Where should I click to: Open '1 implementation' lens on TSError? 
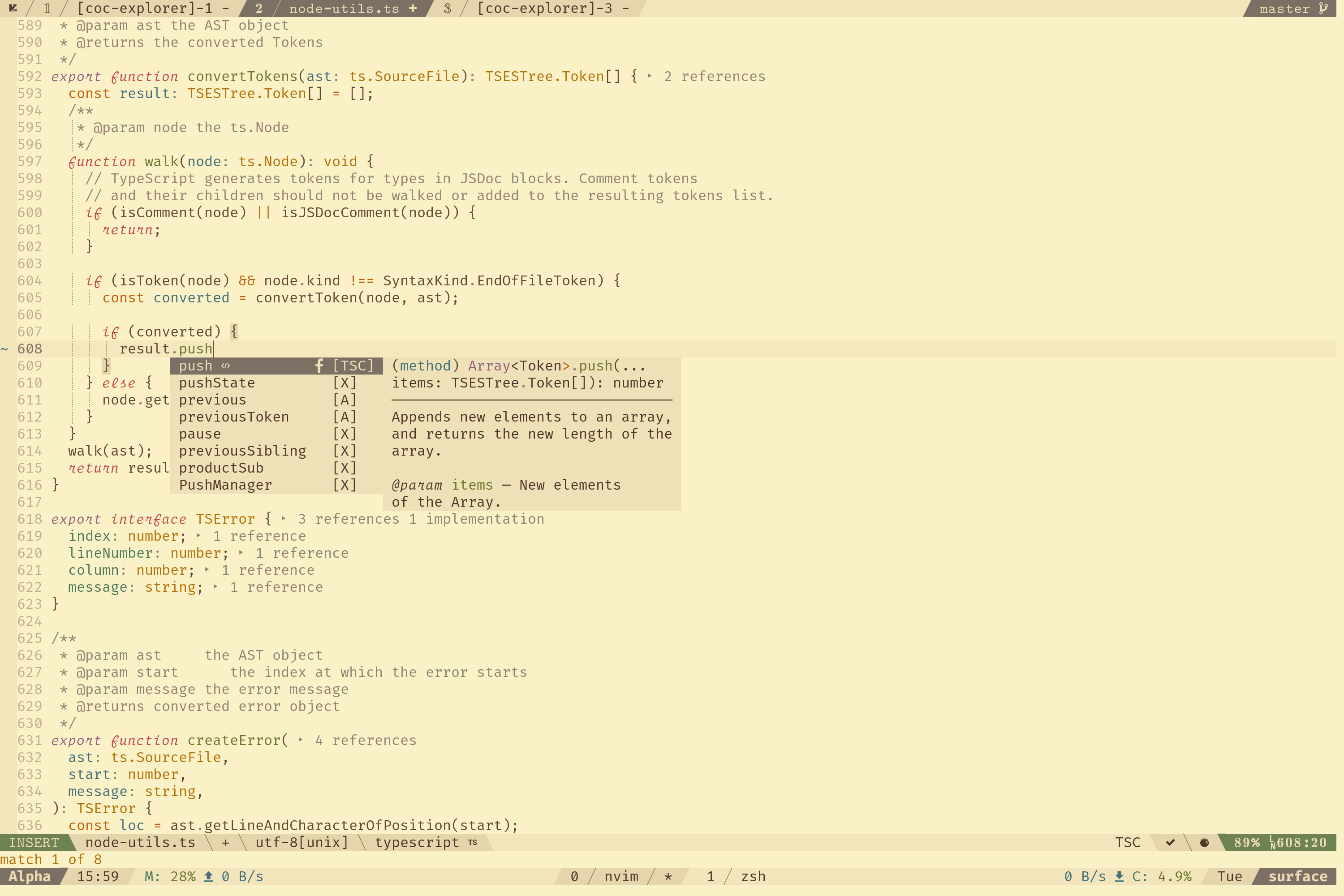[x=477, y=519]
